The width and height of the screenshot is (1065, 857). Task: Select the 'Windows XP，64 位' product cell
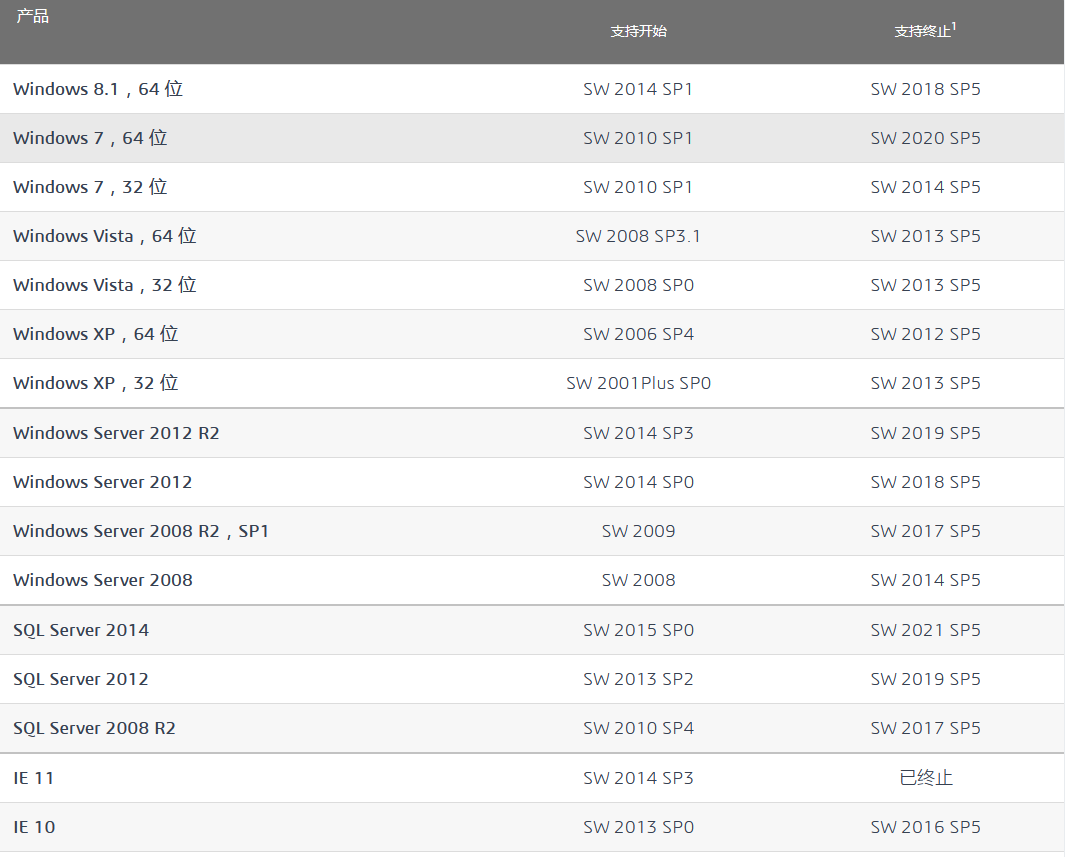(96, 333)
